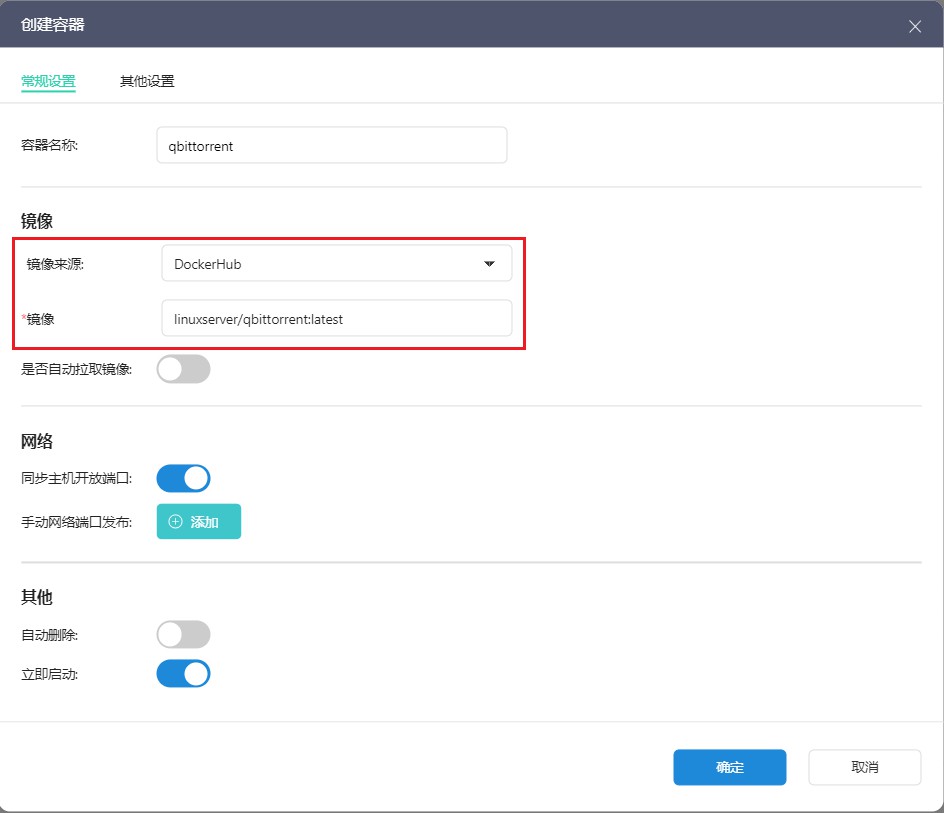The image size is (944, 813).
Task: Click the 手动网络端口发布 label
Action: point(76,522)
